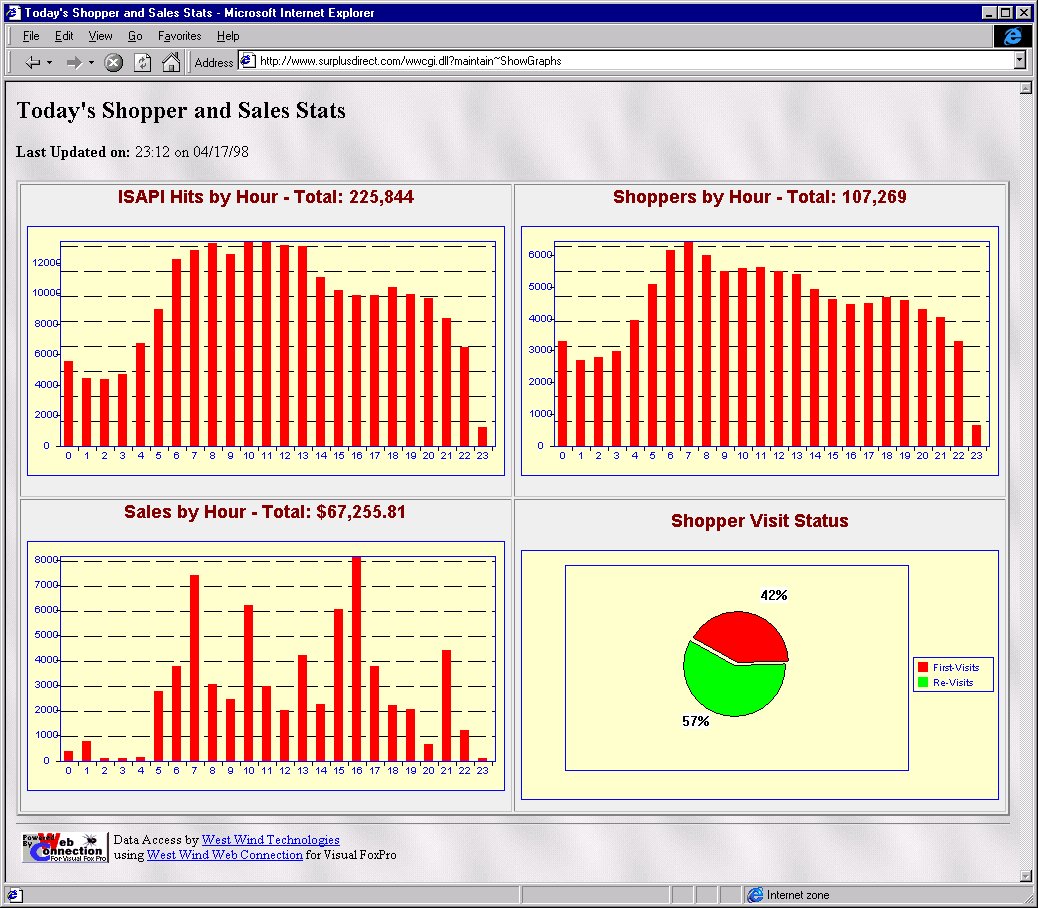Open the West Wind Web Connection link
The width and height of the screenshot is (1038, 908).
coord(224,854)
